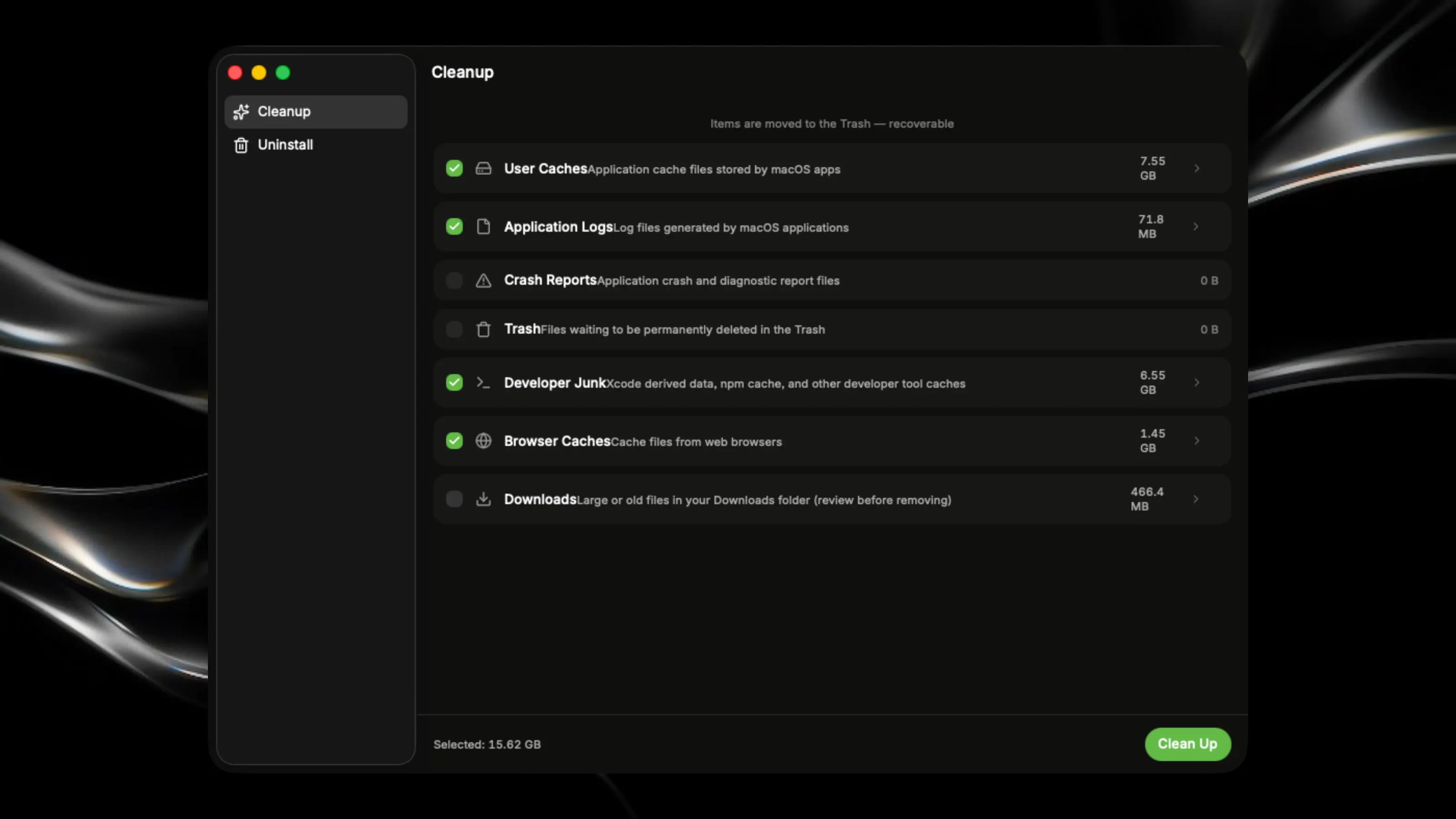
Task: Click the '7.55 GB' size value
Action: (1152, 168)
